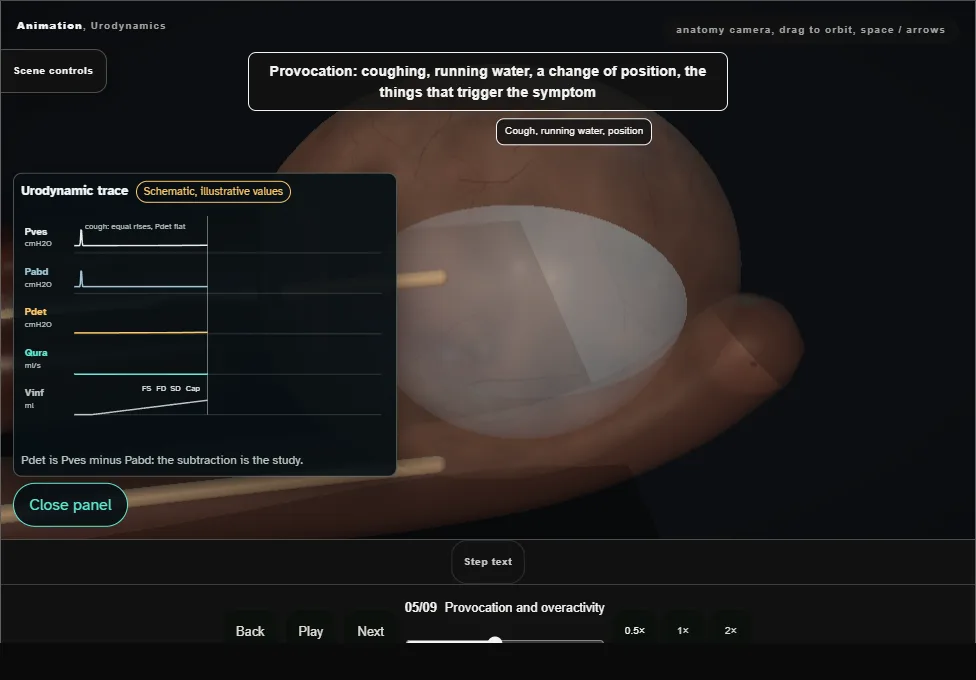Go to the previous step with Back
The width and height of the screenshot is (976, 680).
(x=250, y=631)
